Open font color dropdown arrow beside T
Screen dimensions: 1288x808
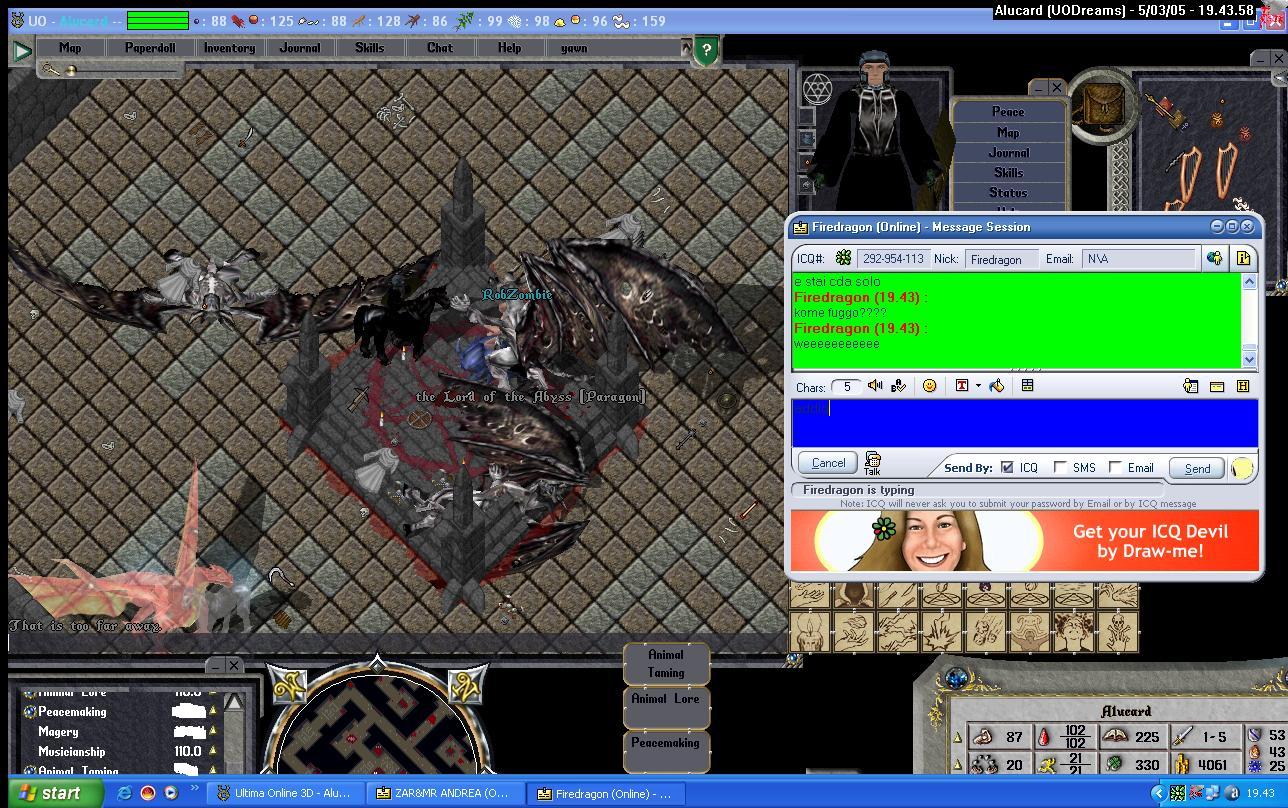[x=977, y=386]
